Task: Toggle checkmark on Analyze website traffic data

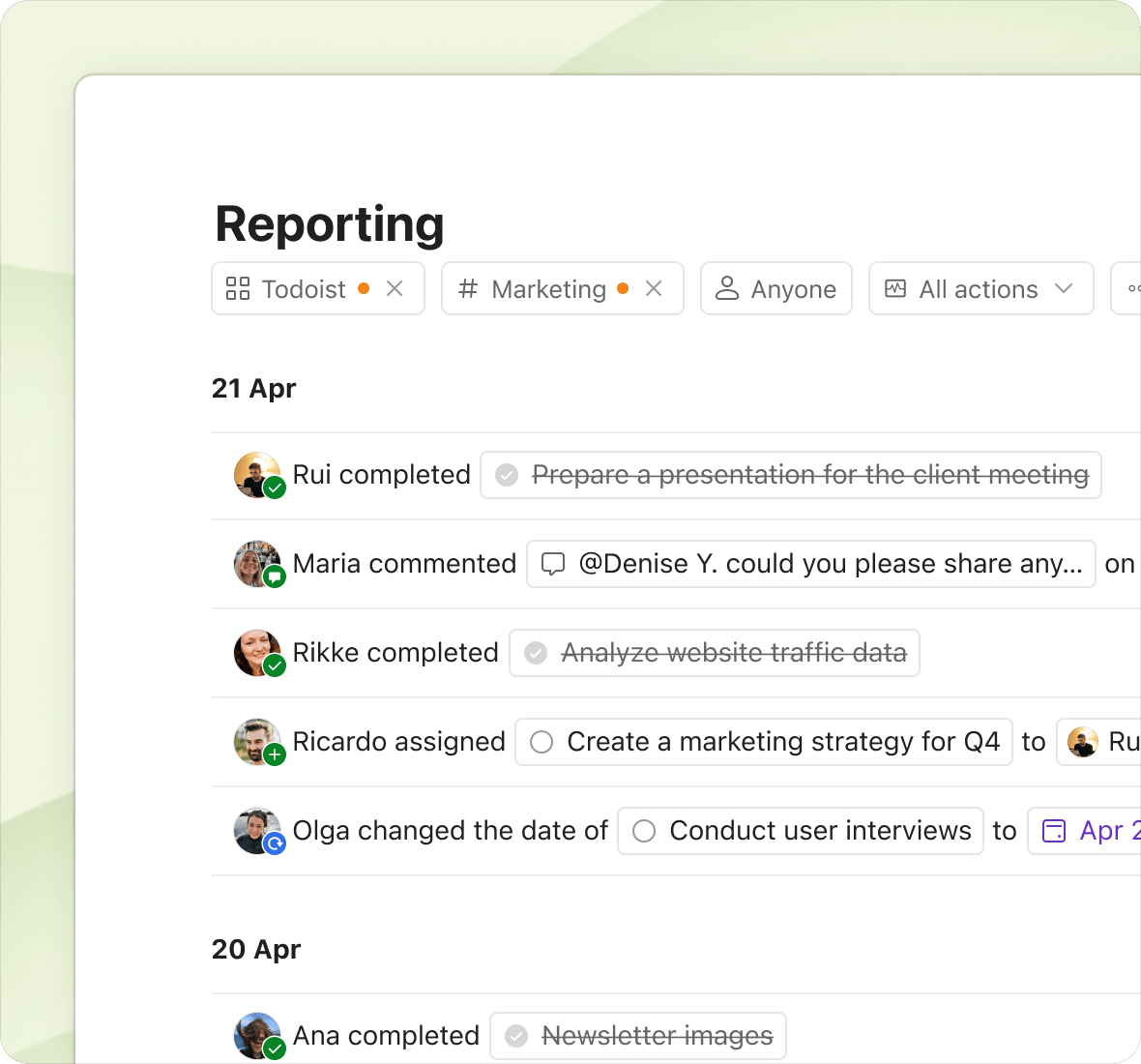Action: 536,653
